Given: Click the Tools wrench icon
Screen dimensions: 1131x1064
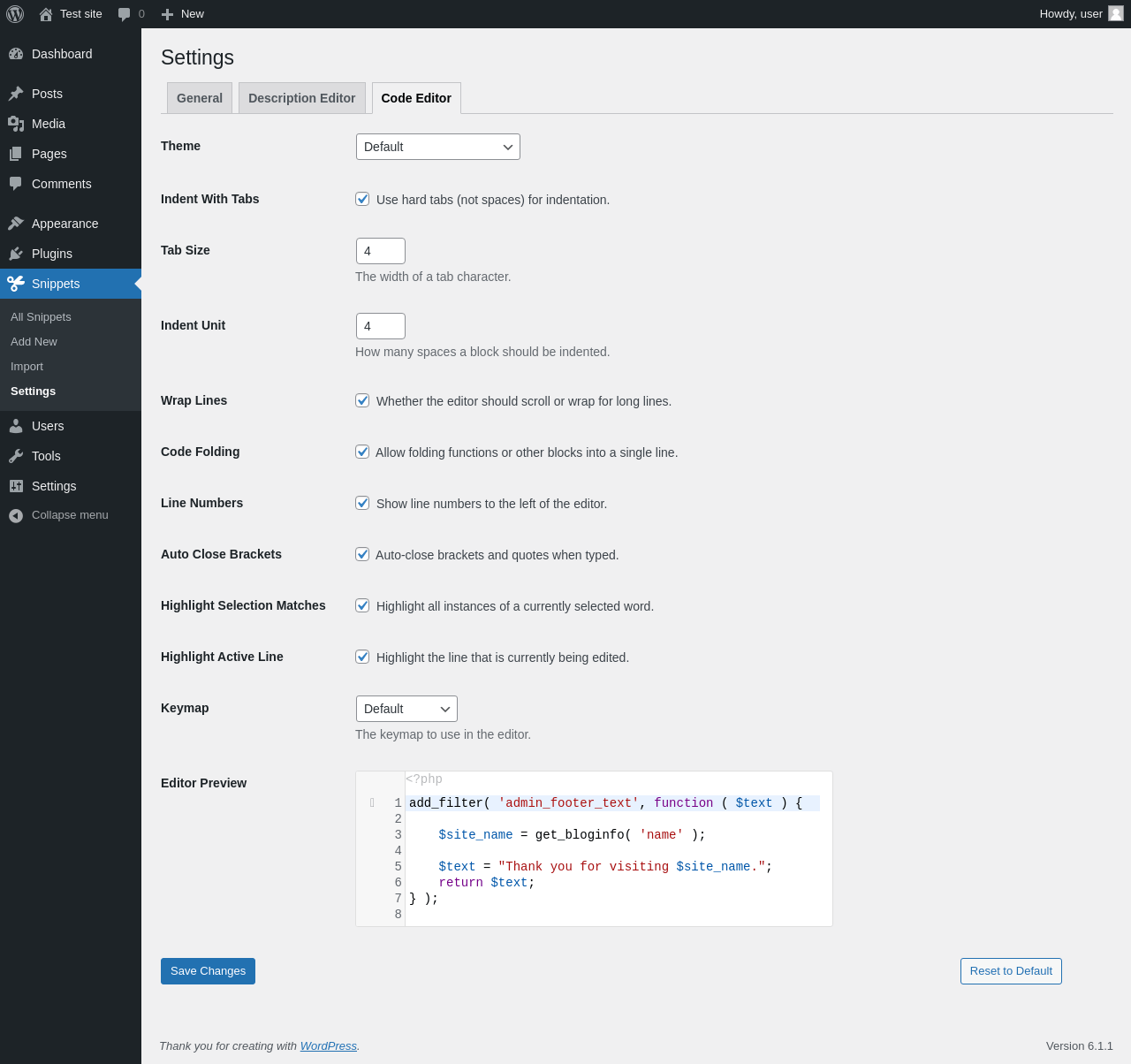Looking at the screenshot, I should (x=16, y=456).
